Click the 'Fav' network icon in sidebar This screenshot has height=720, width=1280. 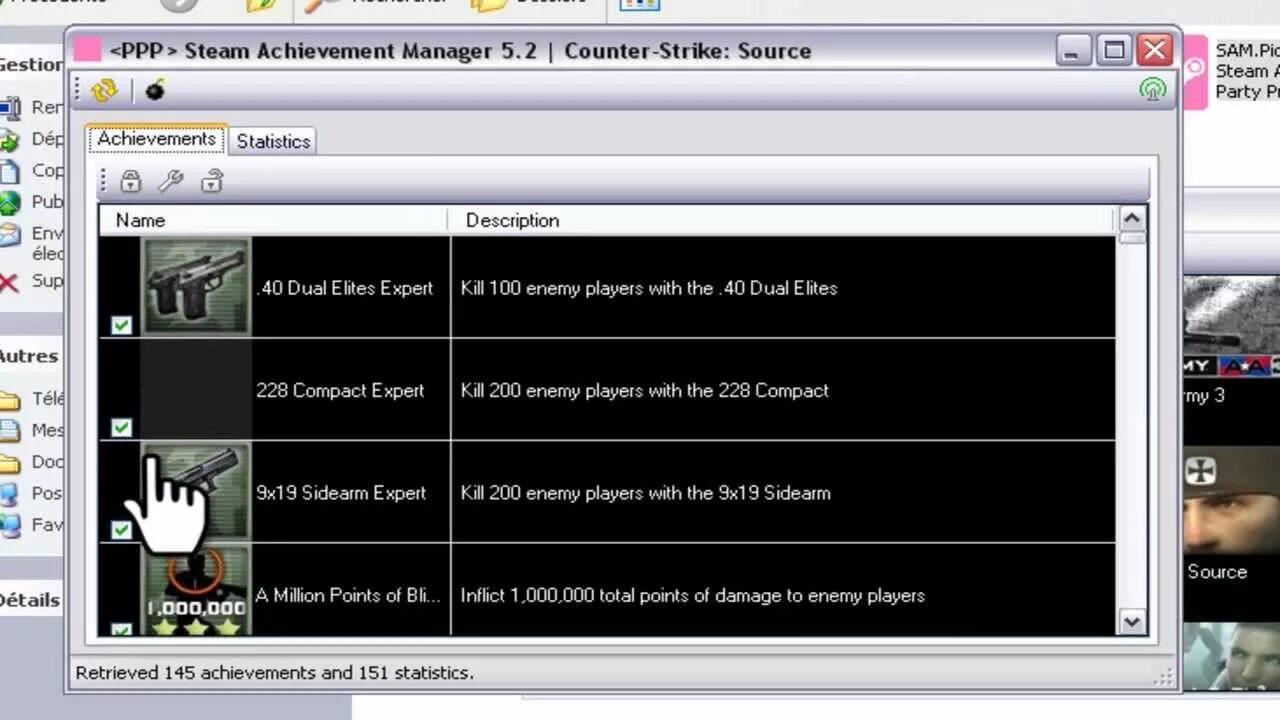pyautogui.click(x=9, y=525)
